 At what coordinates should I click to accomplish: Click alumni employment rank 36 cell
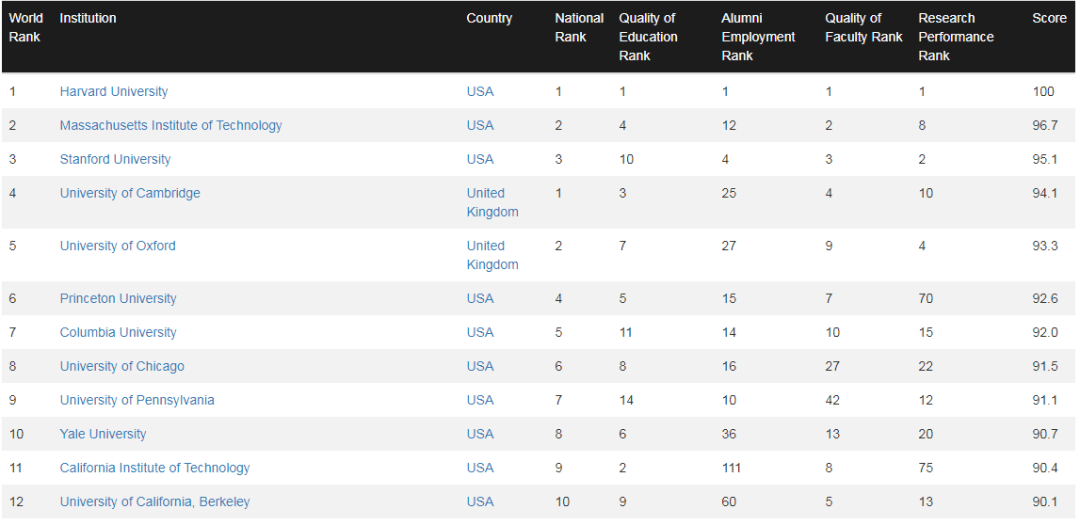(729, 434)
